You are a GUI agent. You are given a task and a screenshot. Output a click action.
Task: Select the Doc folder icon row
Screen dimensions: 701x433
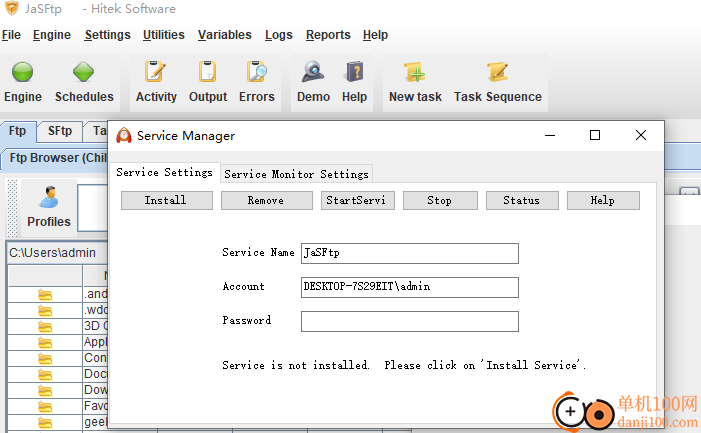[x=45, y=375]
